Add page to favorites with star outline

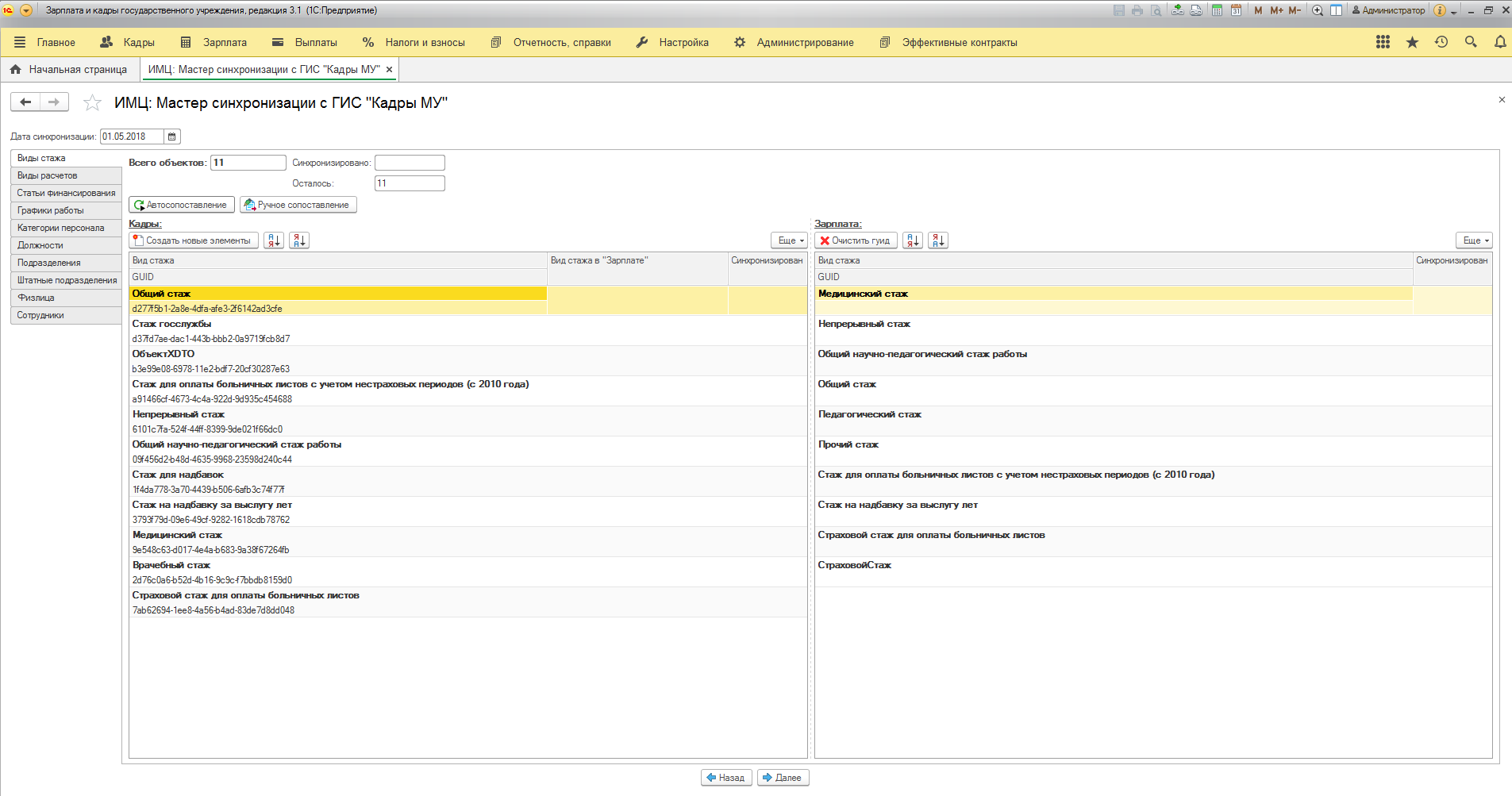coord(93,102)
